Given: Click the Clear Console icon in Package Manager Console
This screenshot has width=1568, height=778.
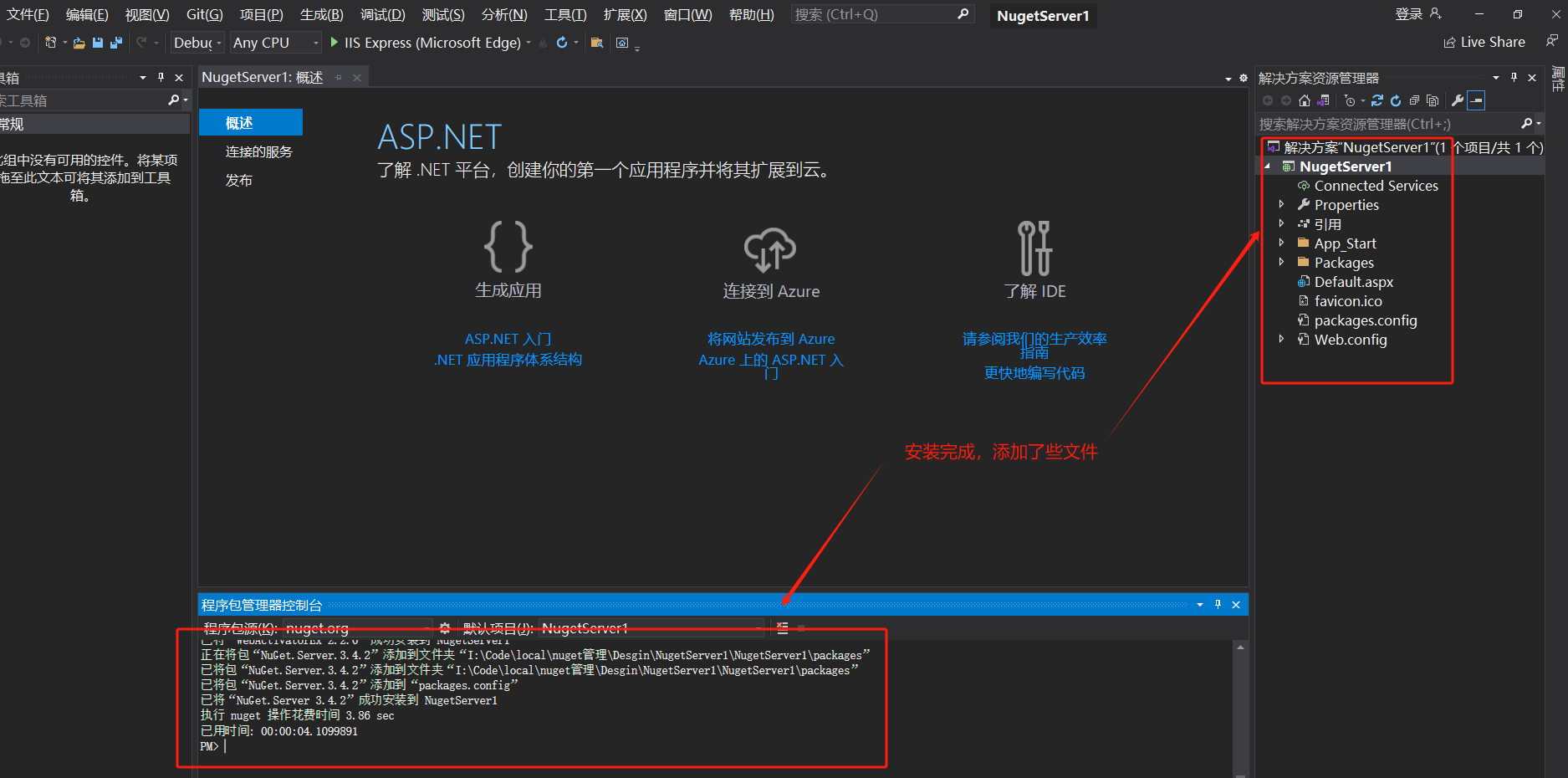Looking at the screenshot, I should click(x=780, y=627).
